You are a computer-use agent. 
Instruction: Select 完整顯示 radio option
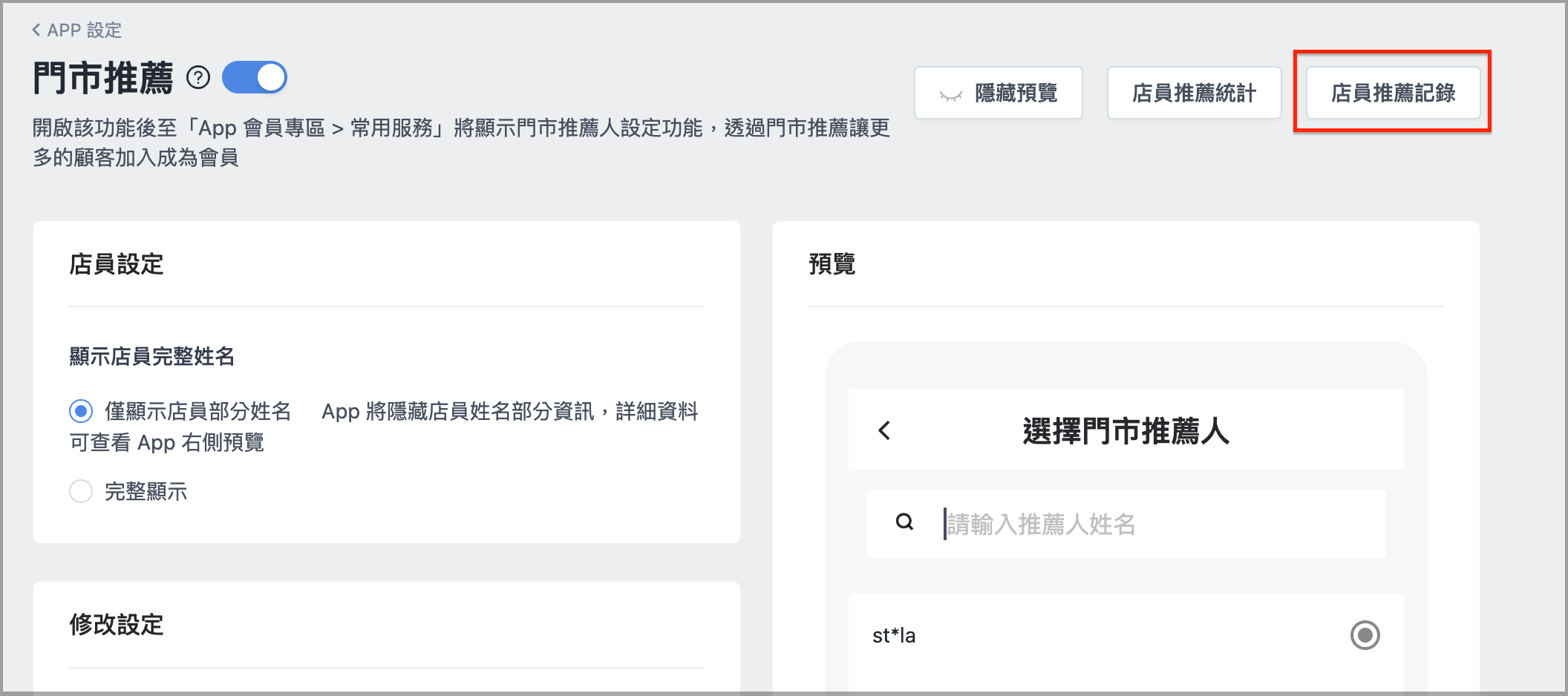tap(81, 490)
